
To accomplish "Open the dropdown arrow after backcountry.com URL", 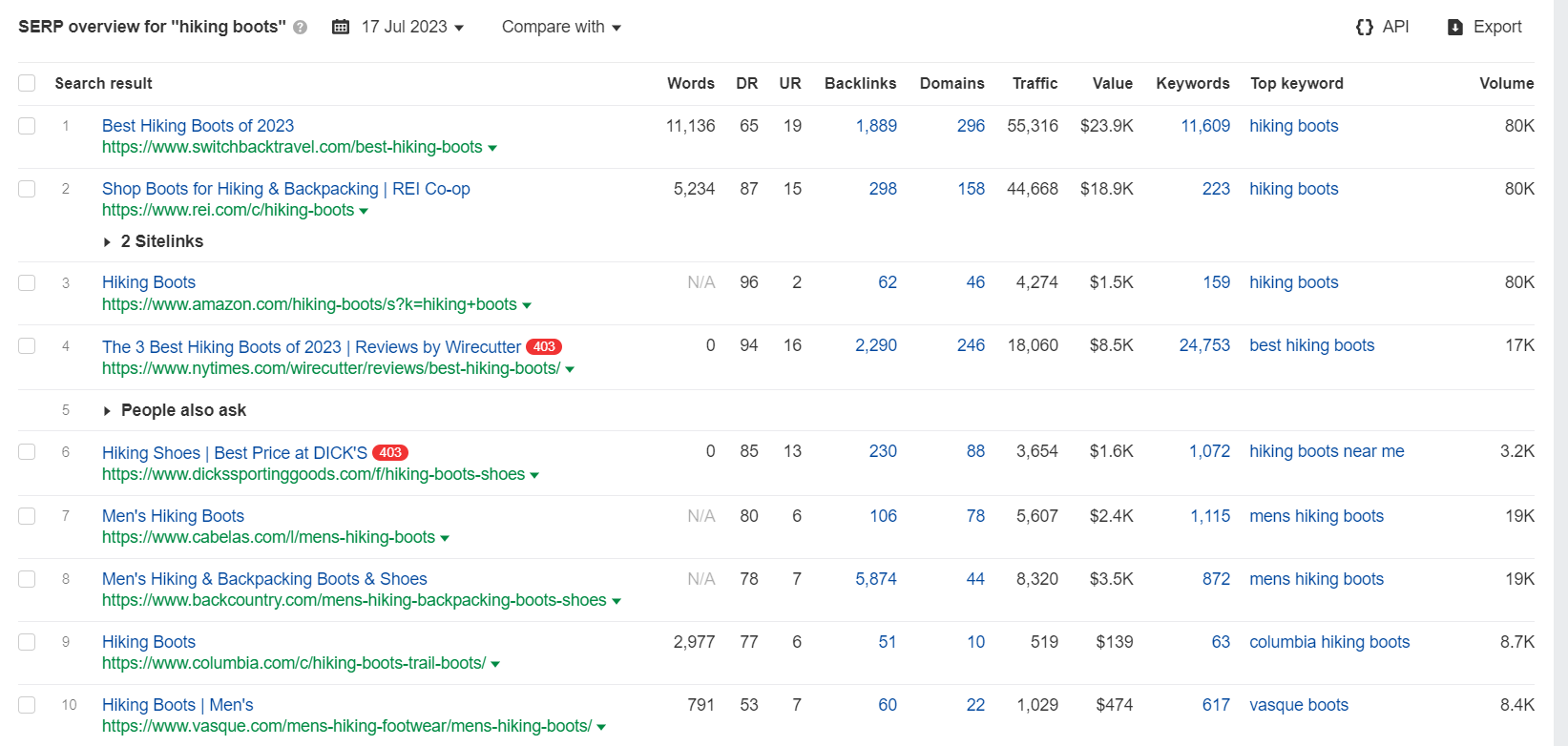I will [617, 601].
